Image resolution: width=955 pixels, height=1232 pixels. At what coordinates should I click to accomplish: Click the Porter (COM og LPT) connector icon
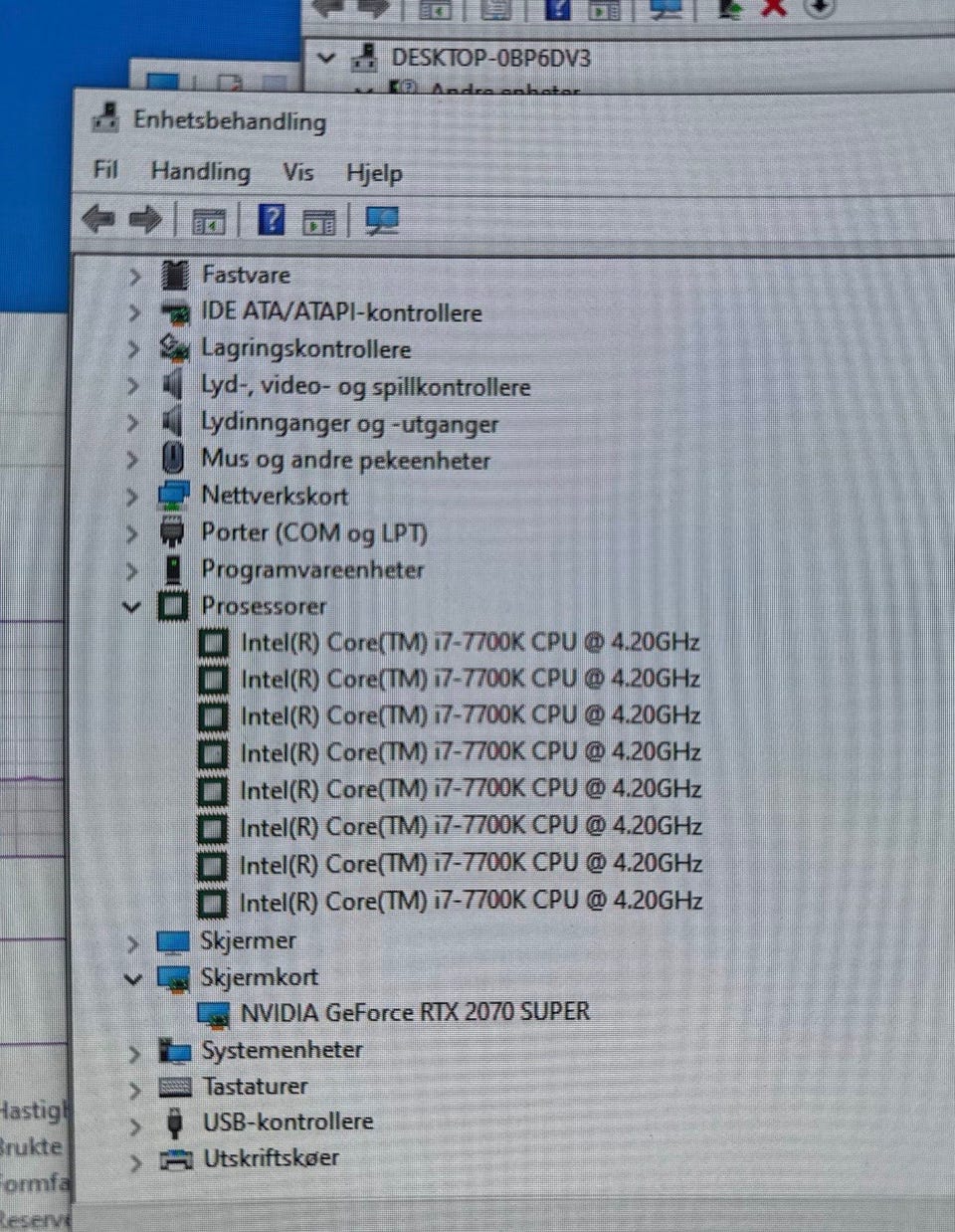[173, 532]
